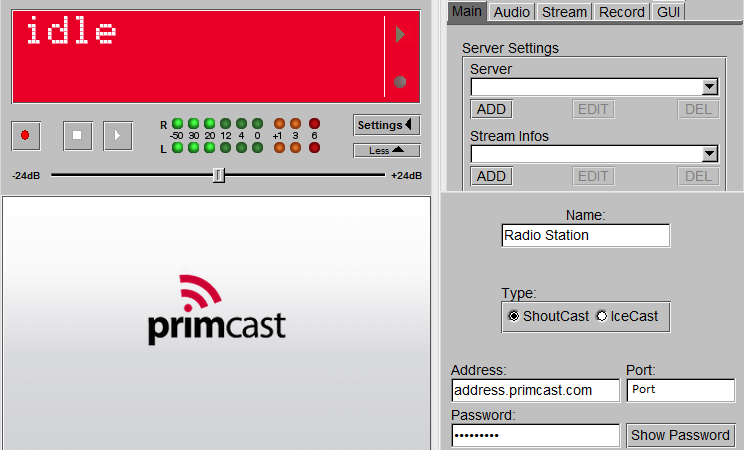Click the L channel first green LED
The height and width of the screenshot is (450, 744).
pyautogui.click(x=177, y=147)
